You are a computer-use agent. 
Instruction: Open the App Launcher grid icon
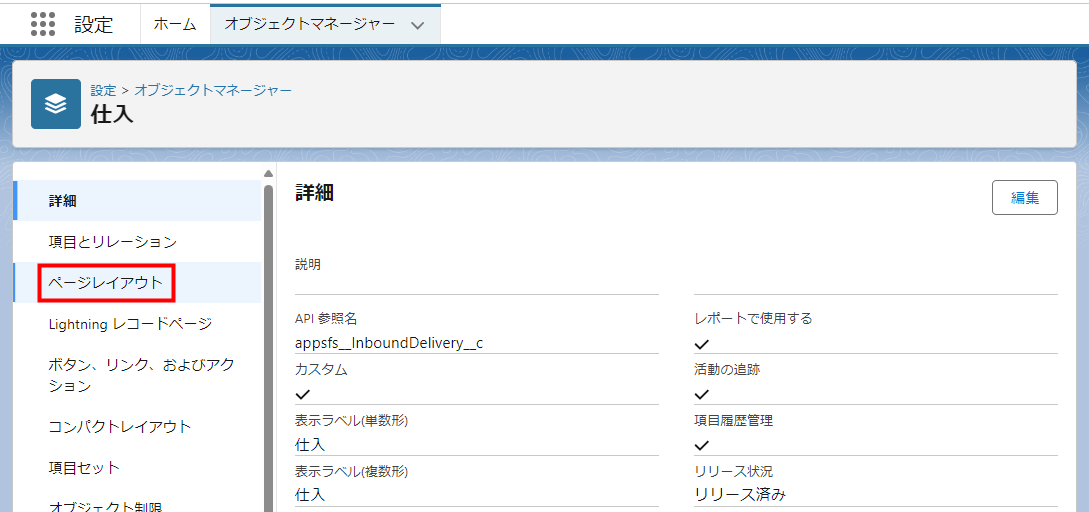tap(42, 24)
